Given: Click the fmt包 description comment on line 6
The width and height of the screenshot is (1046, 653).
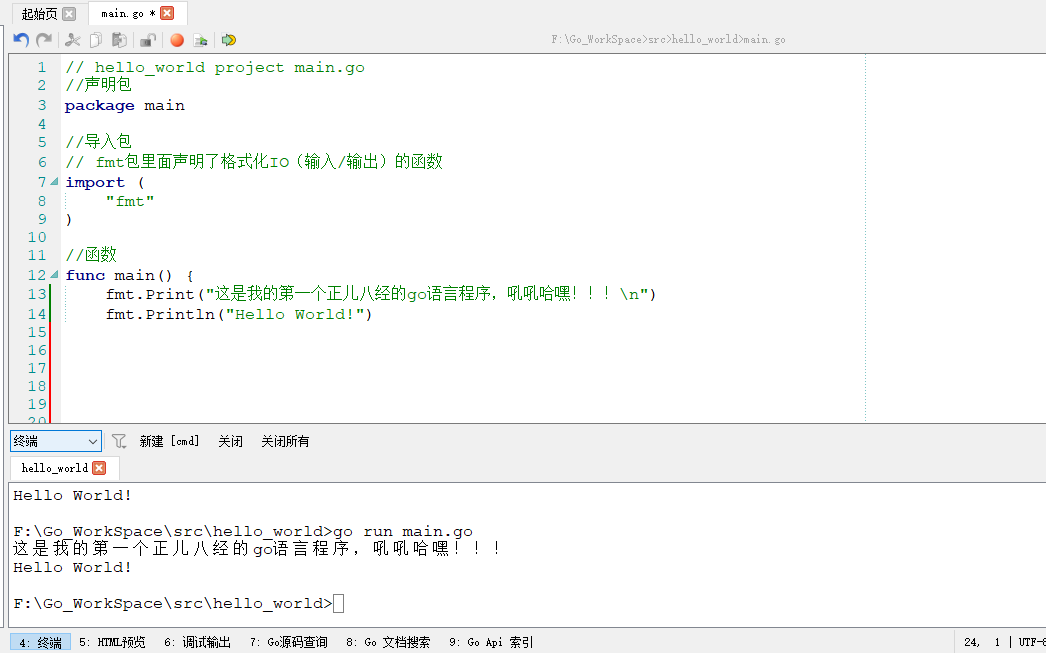Looking at the screenshot, I should [x=254, y=161].
